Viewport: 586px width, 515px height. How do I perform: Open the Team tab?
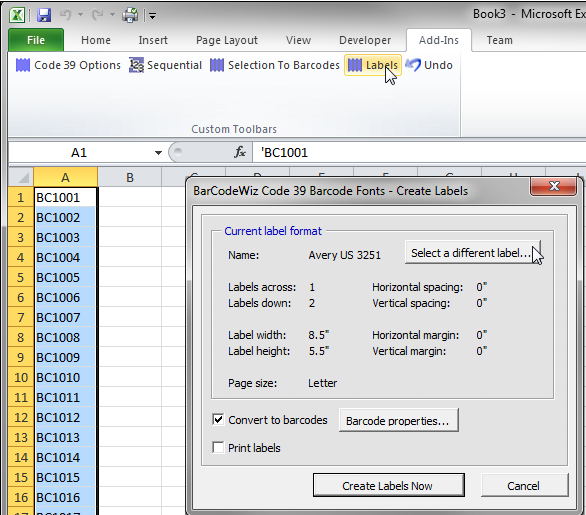pos(499,40)
